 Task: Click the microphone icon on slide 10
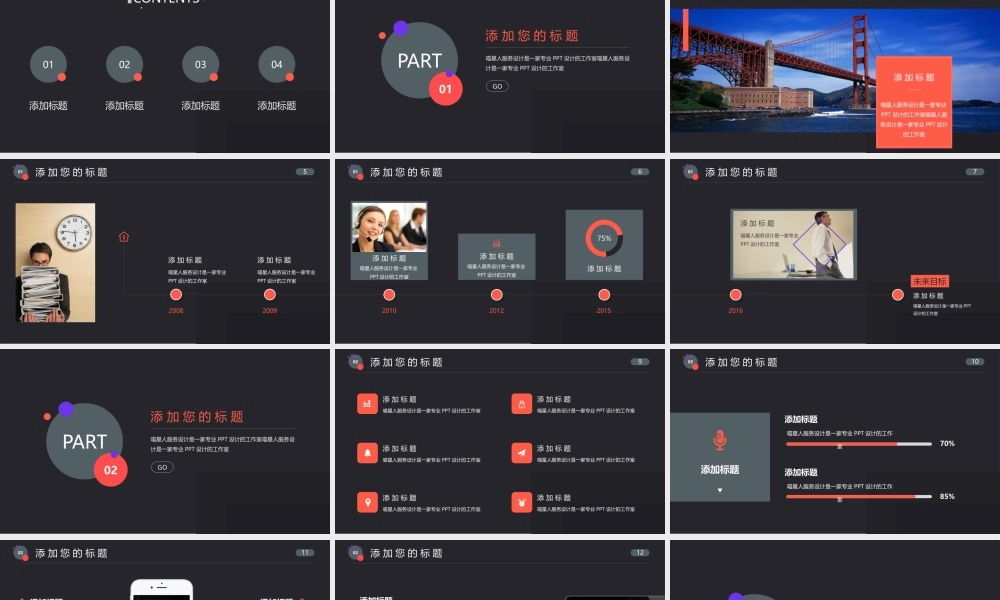719,440
